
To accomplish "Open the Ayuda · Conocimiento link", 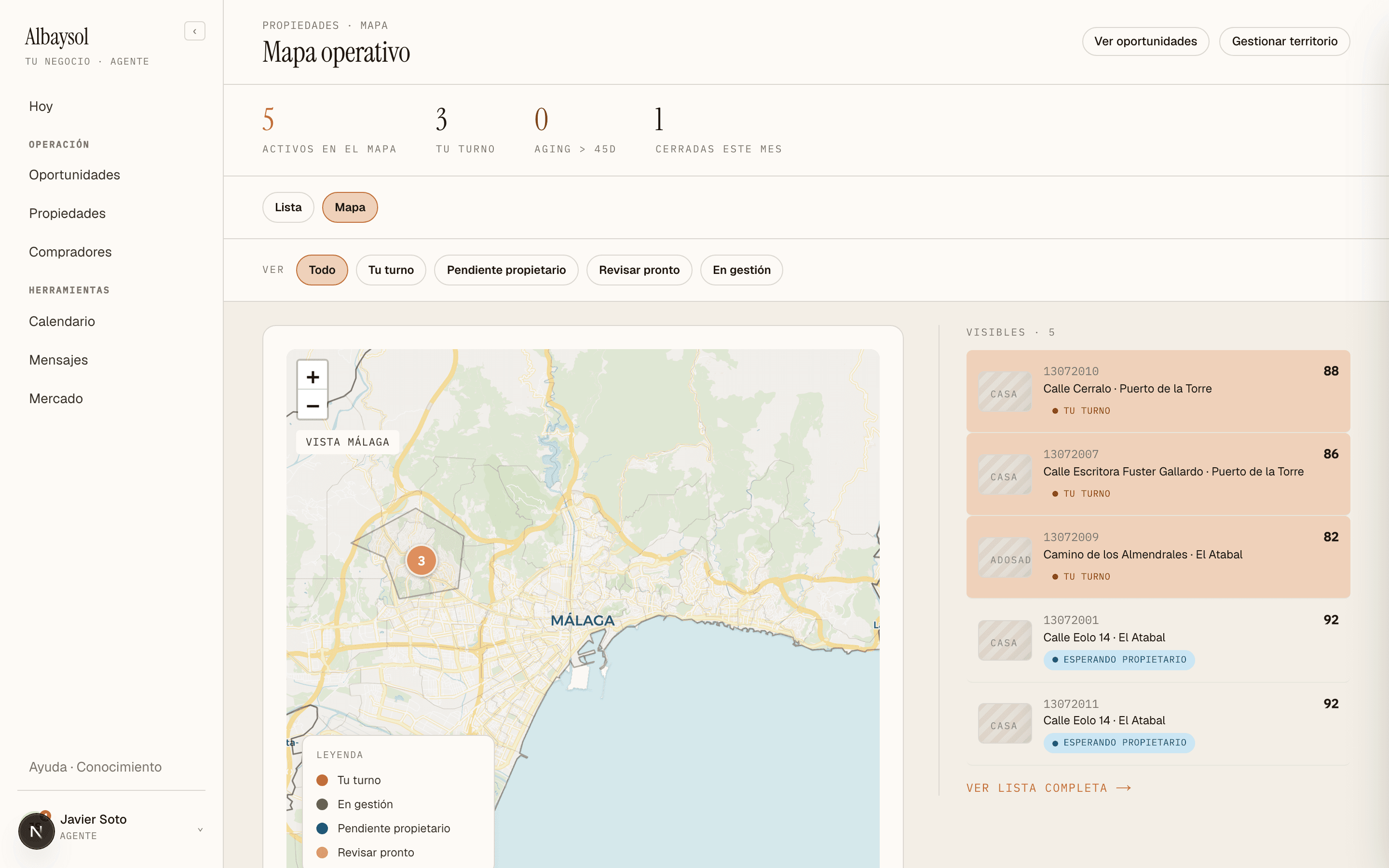I will pos(95,767).
